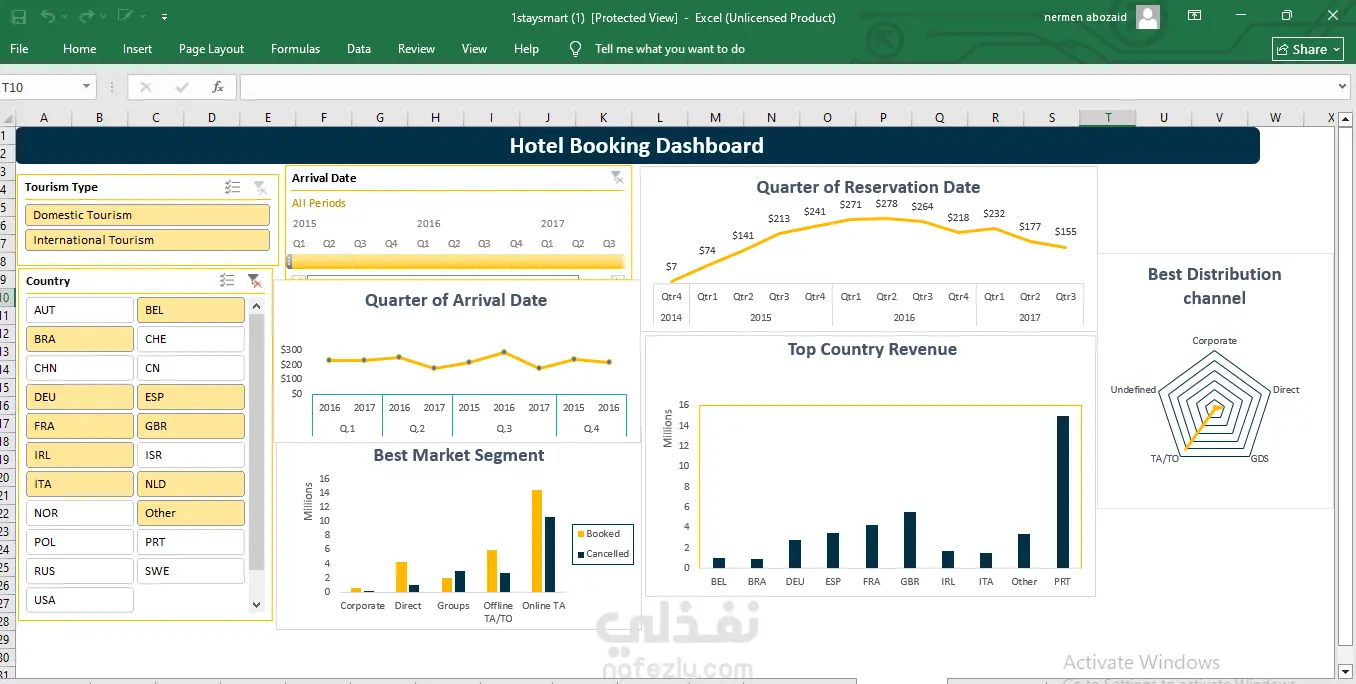Expand the Name Box dropdown arrow
This screenshot has height=684, width=1356.
coord(87,87)
